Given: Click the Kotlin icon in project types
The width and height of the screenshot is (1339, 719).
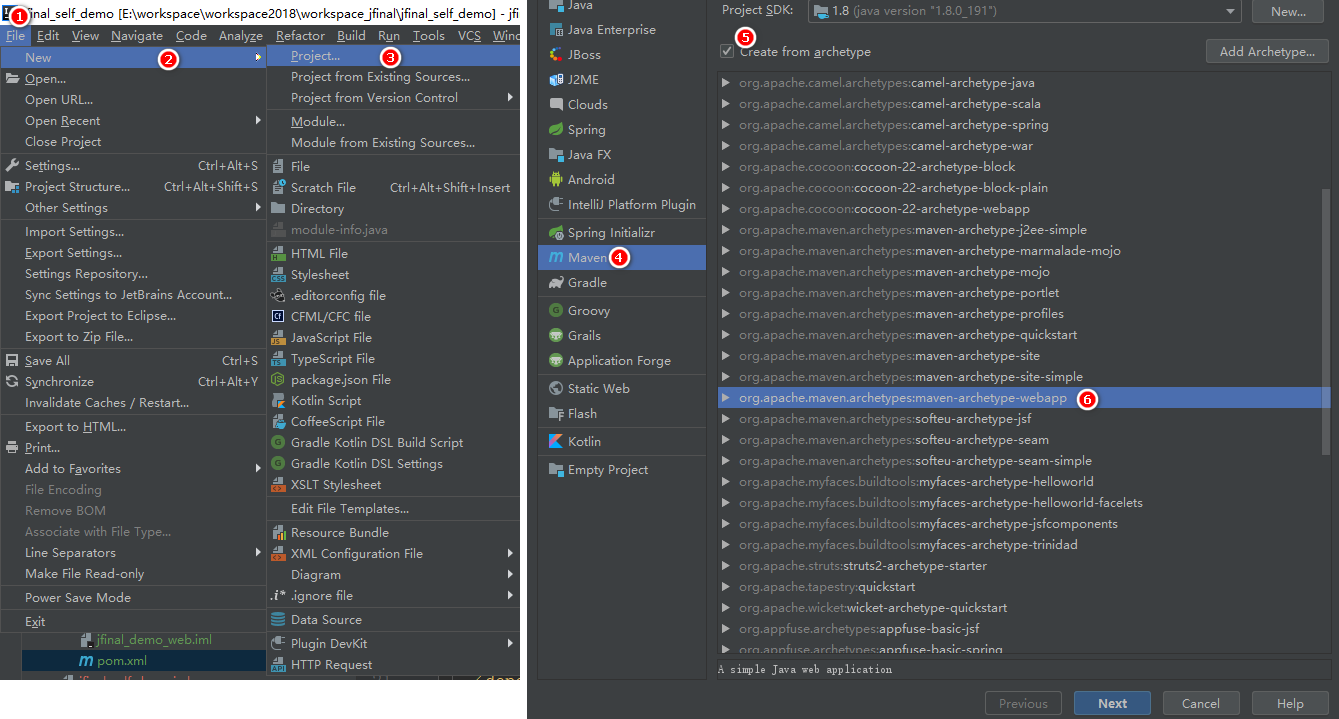Looking at the screenshot, I should 556,441.
